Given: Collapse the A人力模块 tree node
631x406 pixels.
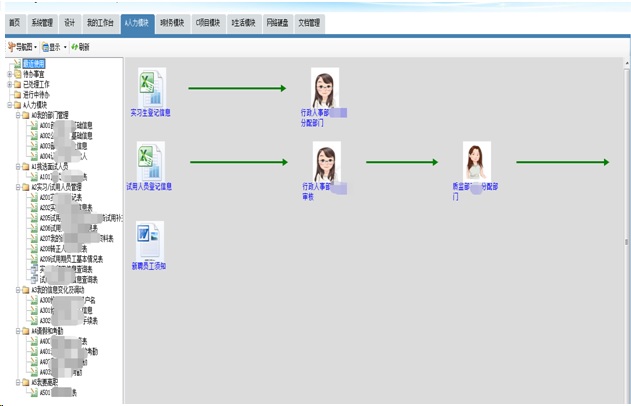Looking at the screenshot, I should click(x=9, y=104).
